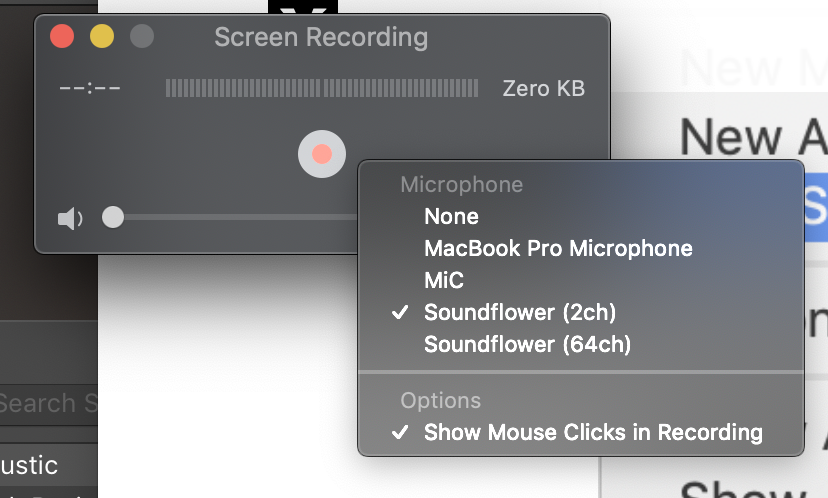Click the volume slider knob
The image size is (828, 498).
click(x=112, y=217)
